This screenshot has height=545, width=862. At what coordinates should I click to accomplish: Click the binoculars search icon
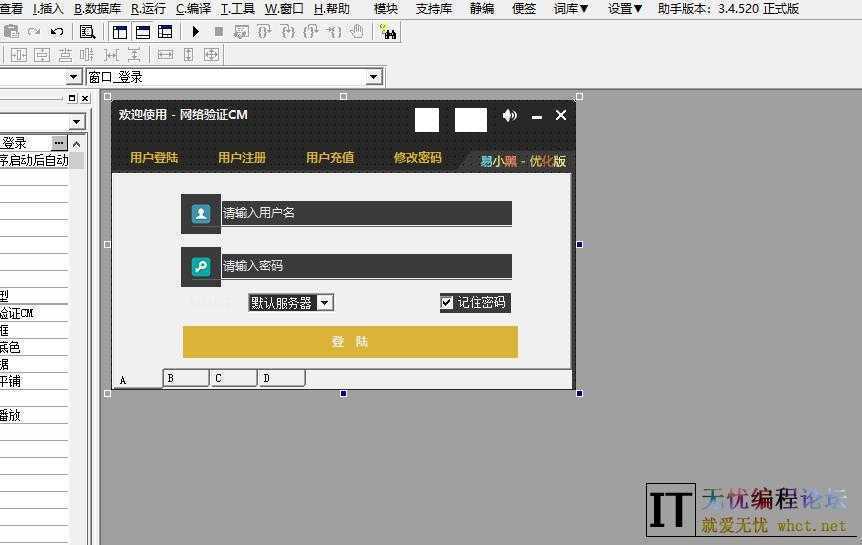click(x=388, y=32)
